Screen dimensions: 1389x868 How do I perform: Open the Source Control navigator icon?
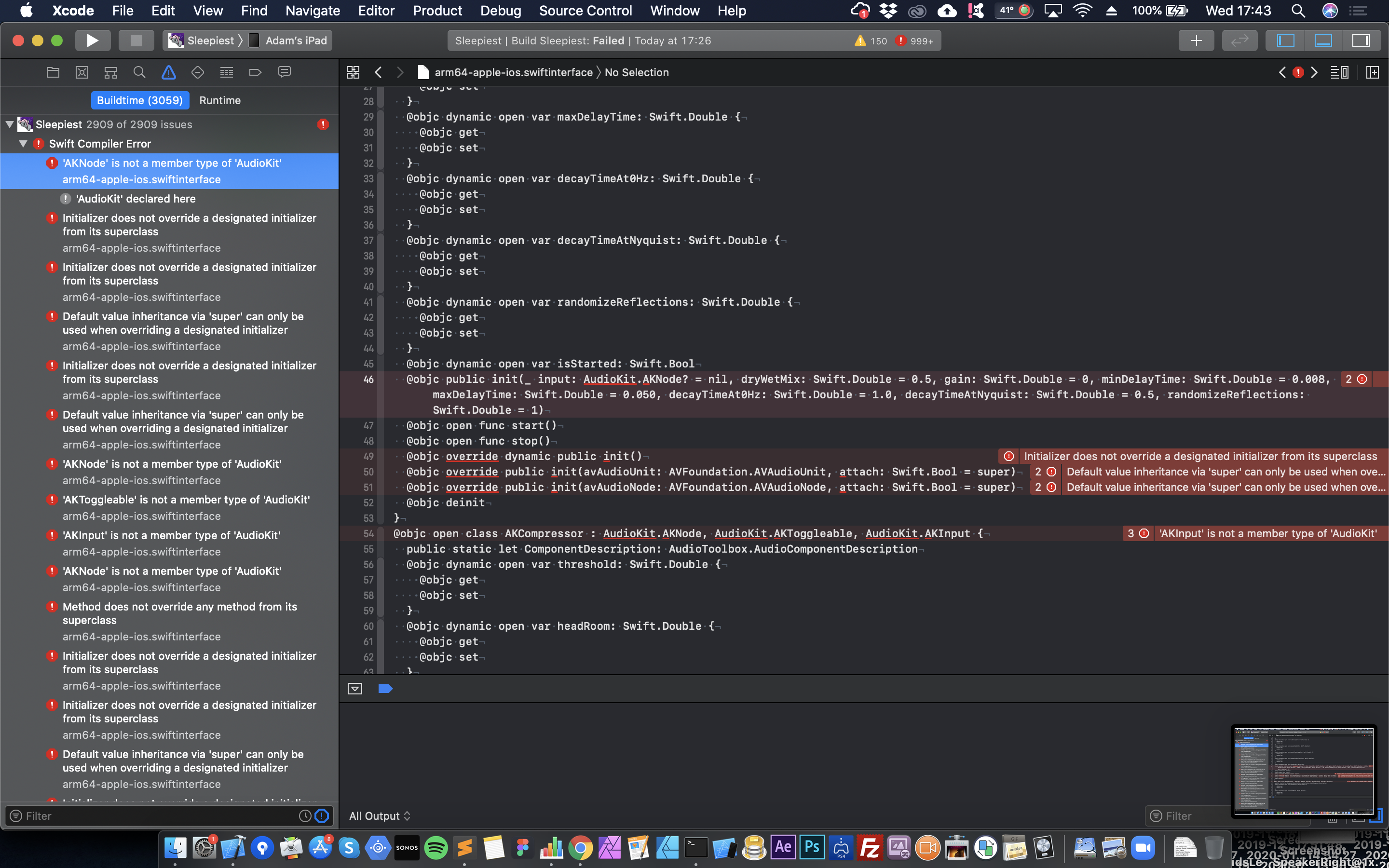coord(82,72)
